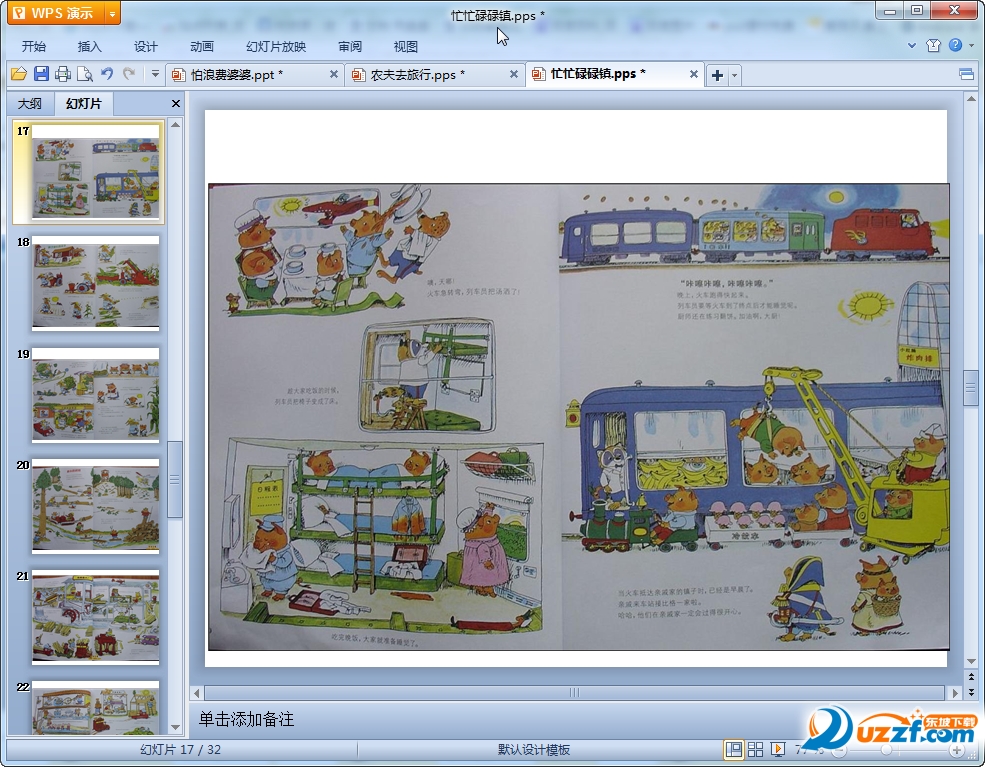Save the presentation with the disk icon
Screen dimensions: 985x767
(41, 74)
